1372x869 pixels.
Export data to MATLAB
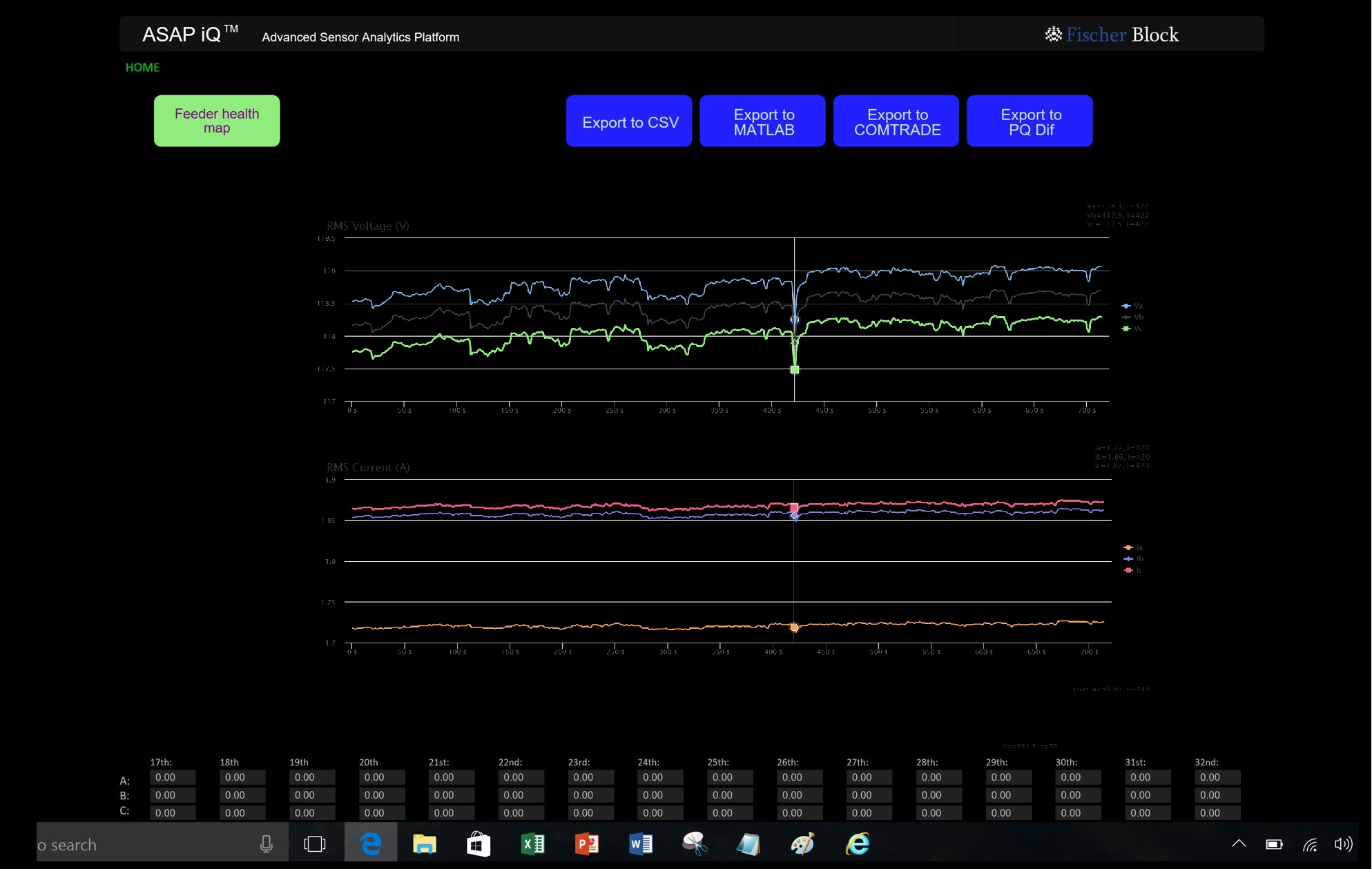coord(762,121)
